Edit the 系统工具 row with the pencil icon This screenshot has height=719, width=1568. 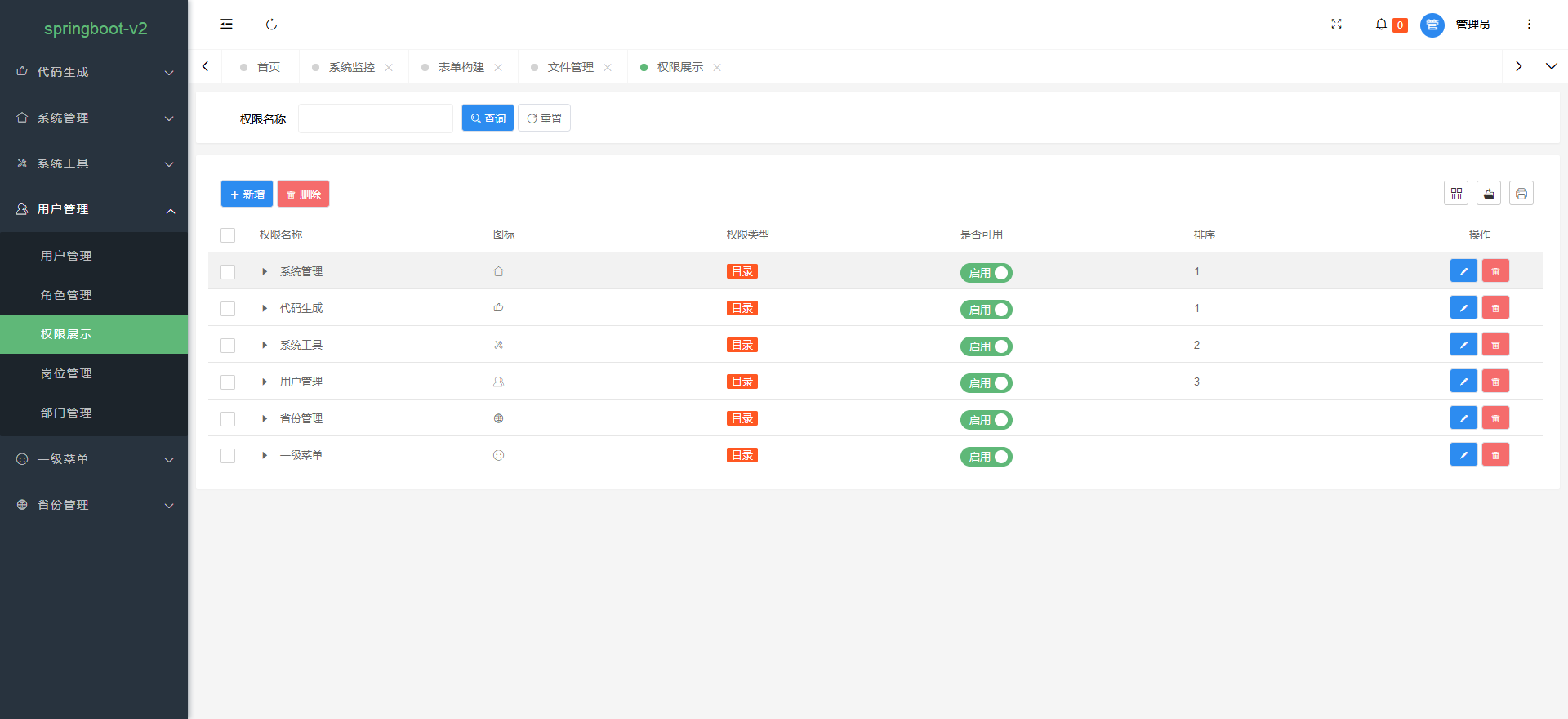click(x=1463, y=345)
